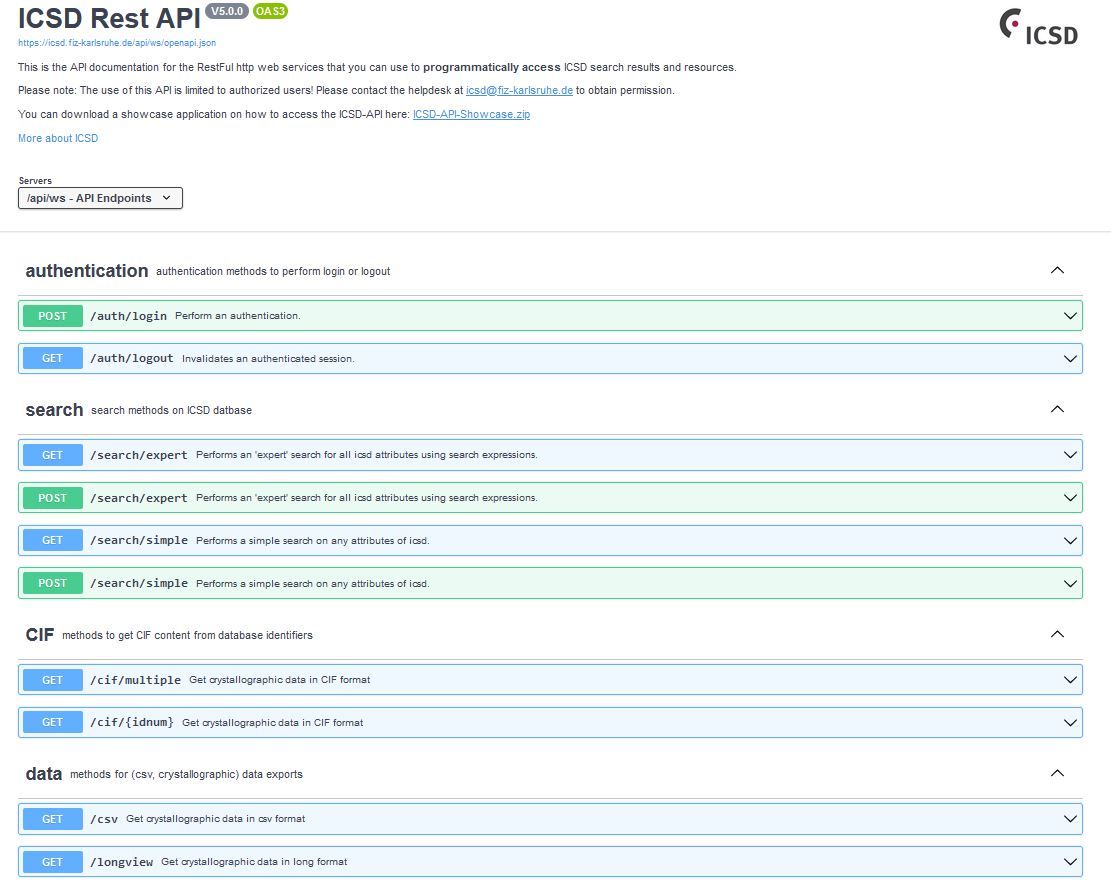Click the /auth/logout path text
This screenshot has height=886, width=1111.
point(132,359)
